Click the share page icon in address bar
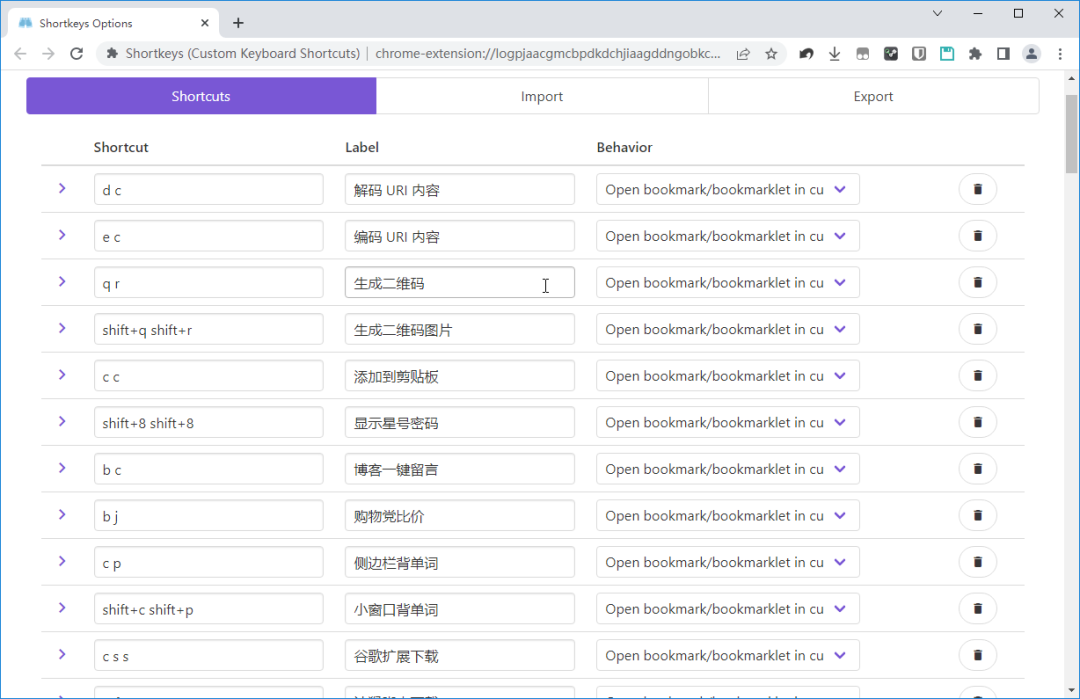The image size is (1080, 699). pyautogui.click(x=743, y=54)
